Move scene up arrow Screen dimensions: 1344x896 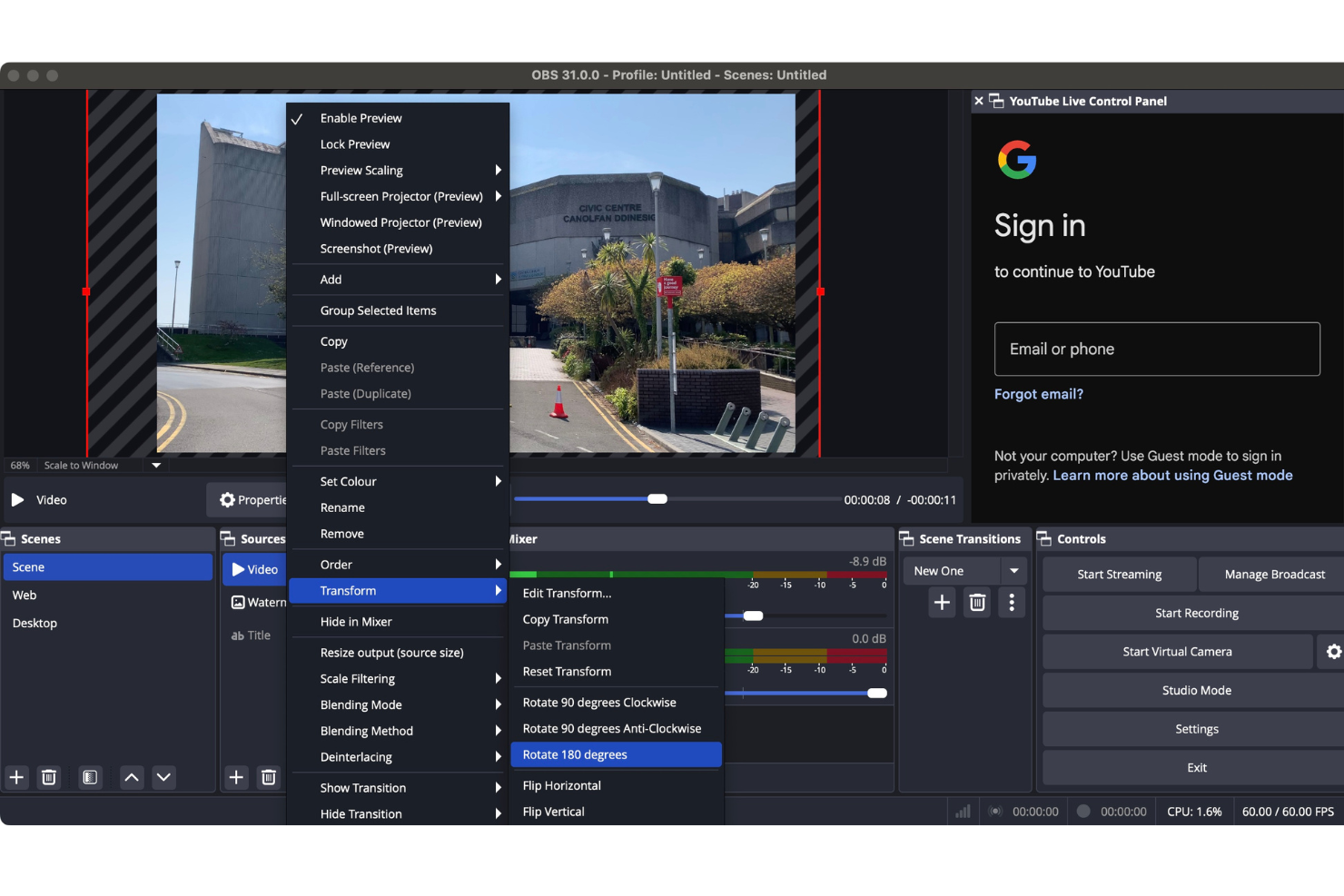(132, 777)
